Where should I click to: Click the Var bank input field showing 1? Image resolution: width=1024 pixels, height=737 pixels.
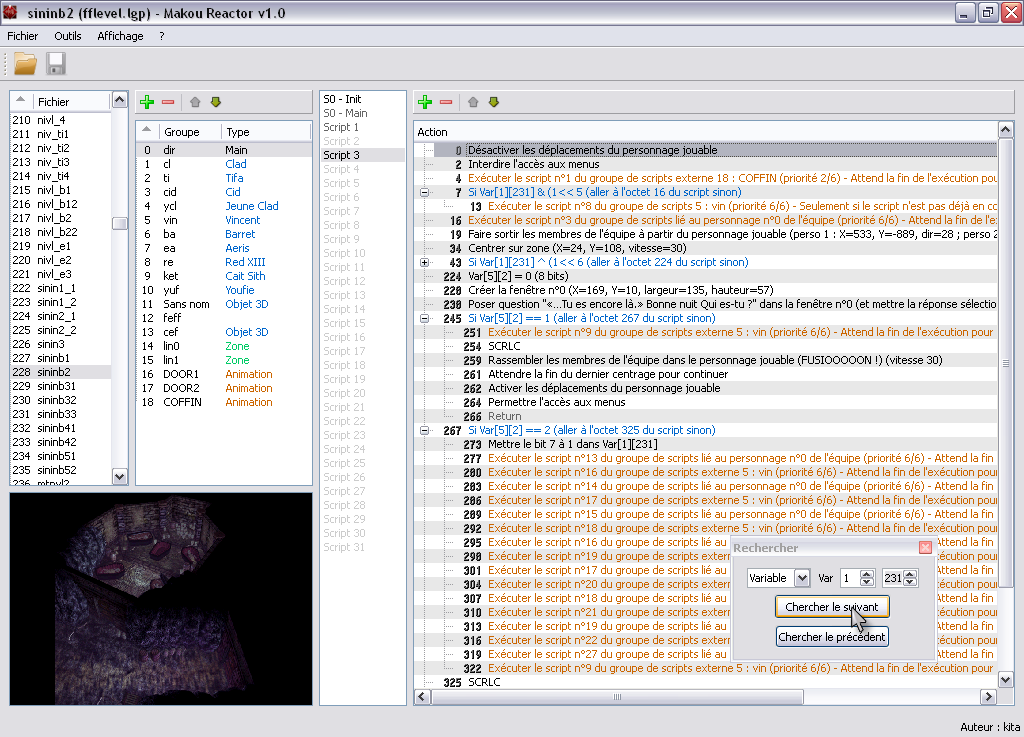coord(850,578)
